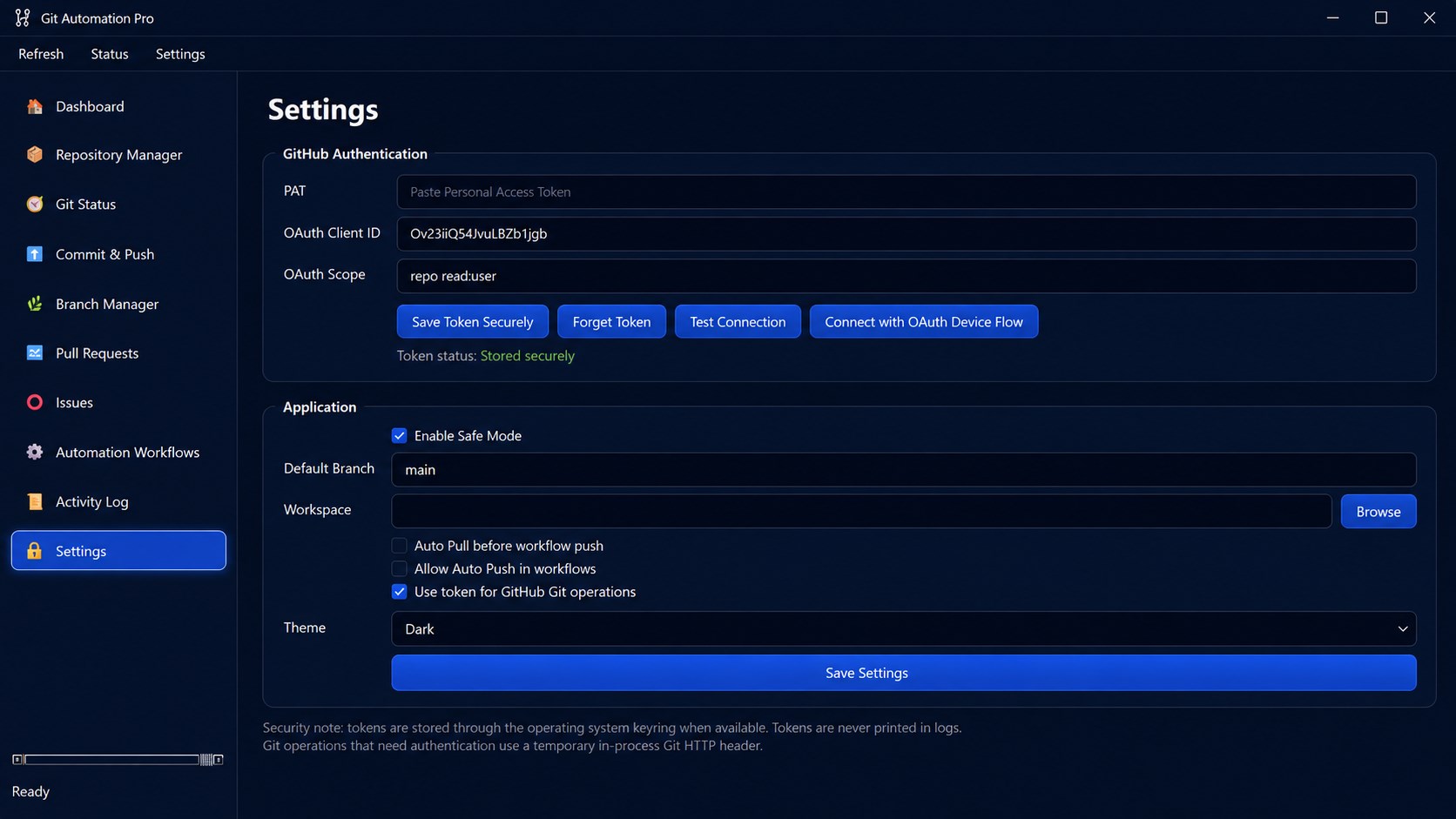The width and height of the screenshot is (1456, 819).
Task: Toggle Enable Safe Mode checkbox
Action: point(399,435)
